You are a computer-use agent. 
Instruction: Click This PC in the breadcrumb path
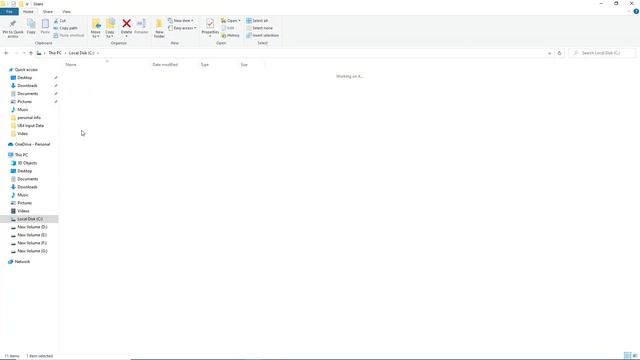tap(55, 53)
